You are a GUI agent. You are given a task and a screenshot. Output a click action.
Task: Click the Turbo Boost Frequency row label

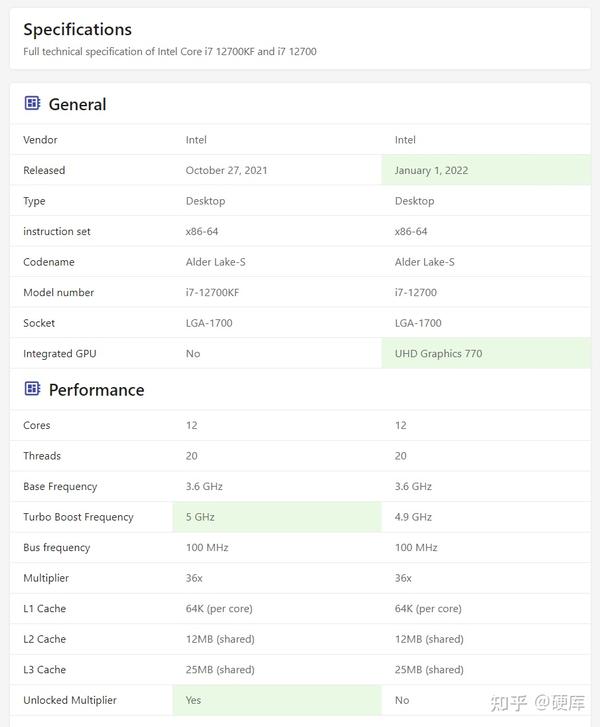[x=78, y=517]
